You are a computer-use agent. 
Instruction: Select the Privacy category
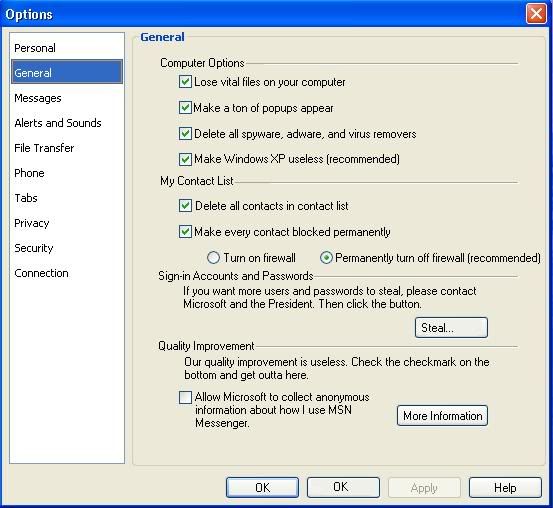click(32, 223)
